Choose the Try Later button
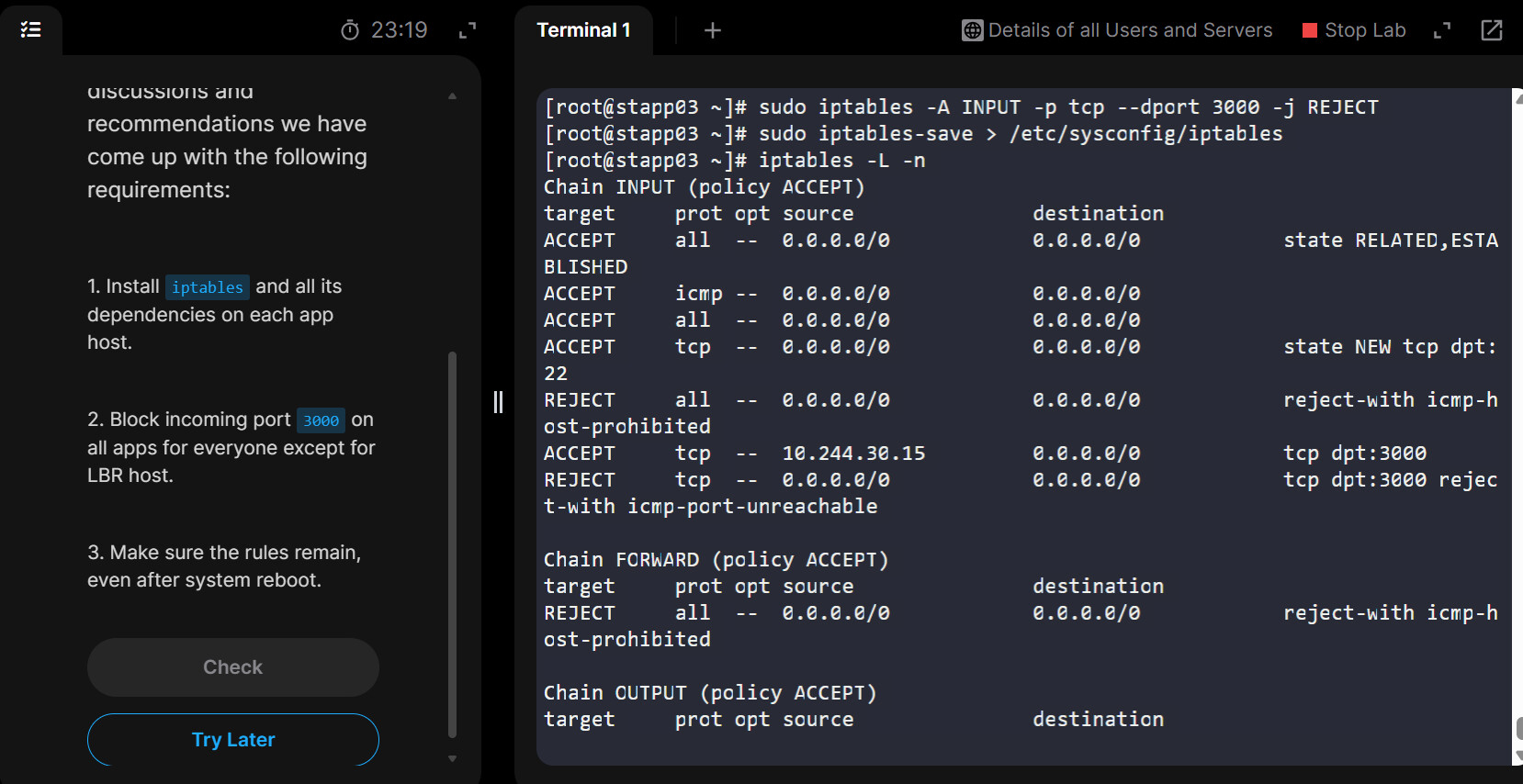The height and width of the screenshot is (784, 1523). click(233, 739)
